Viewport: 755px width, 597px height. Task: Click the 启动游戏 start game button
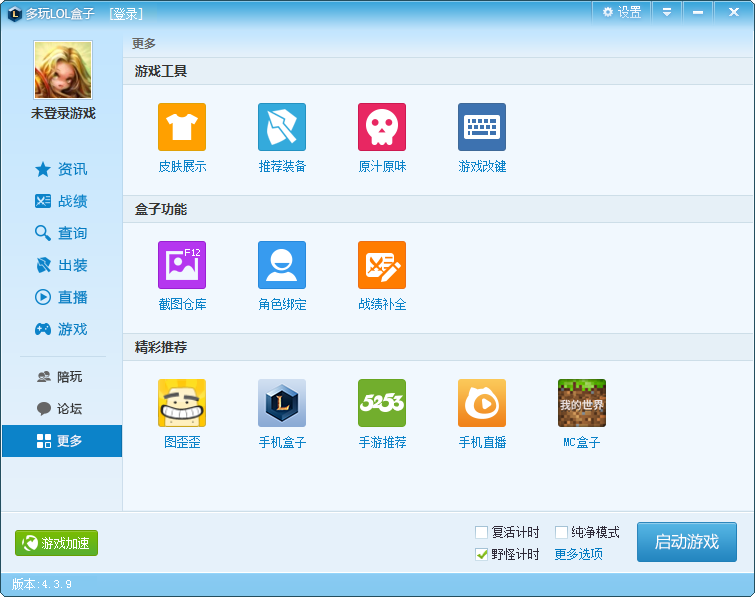[686, 542]
